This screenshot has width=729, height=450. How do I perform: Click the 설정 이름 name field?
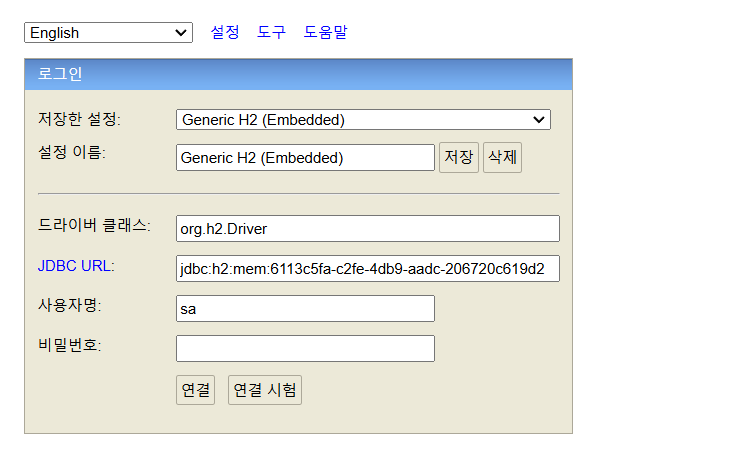point(305,158)
